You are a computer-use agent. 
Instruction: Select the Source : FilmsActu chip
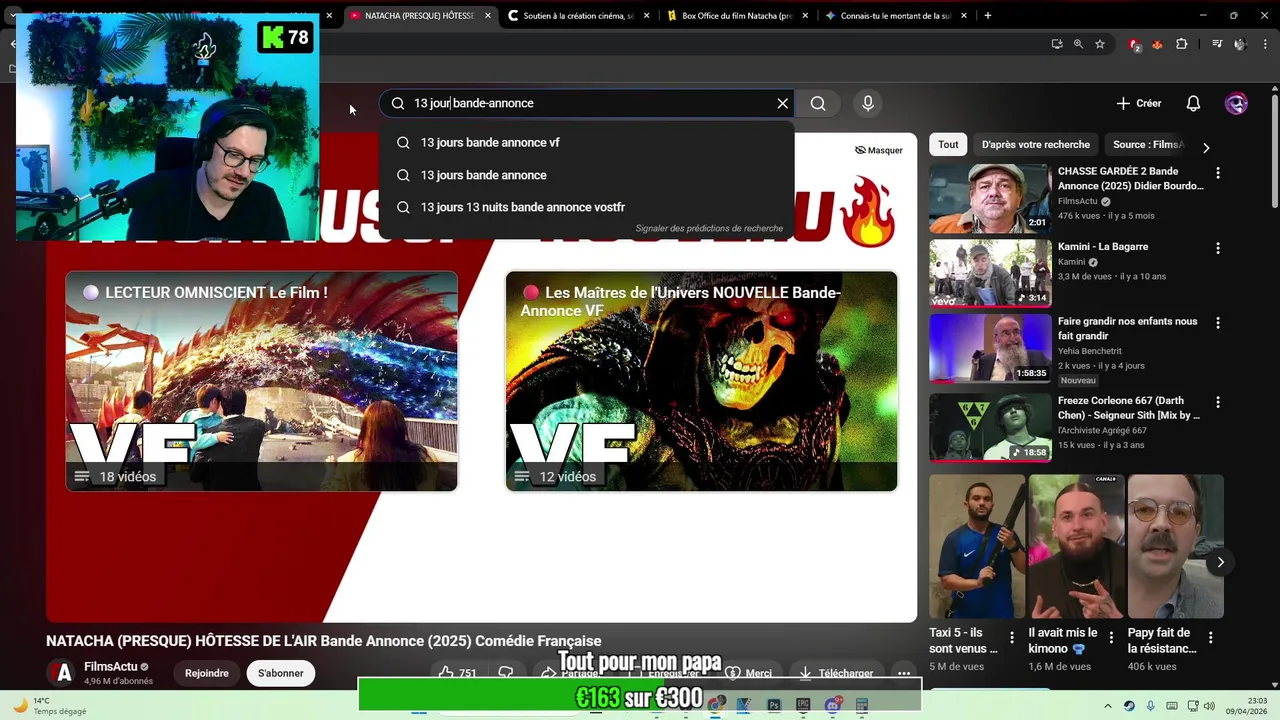[x=1147, y=144]
